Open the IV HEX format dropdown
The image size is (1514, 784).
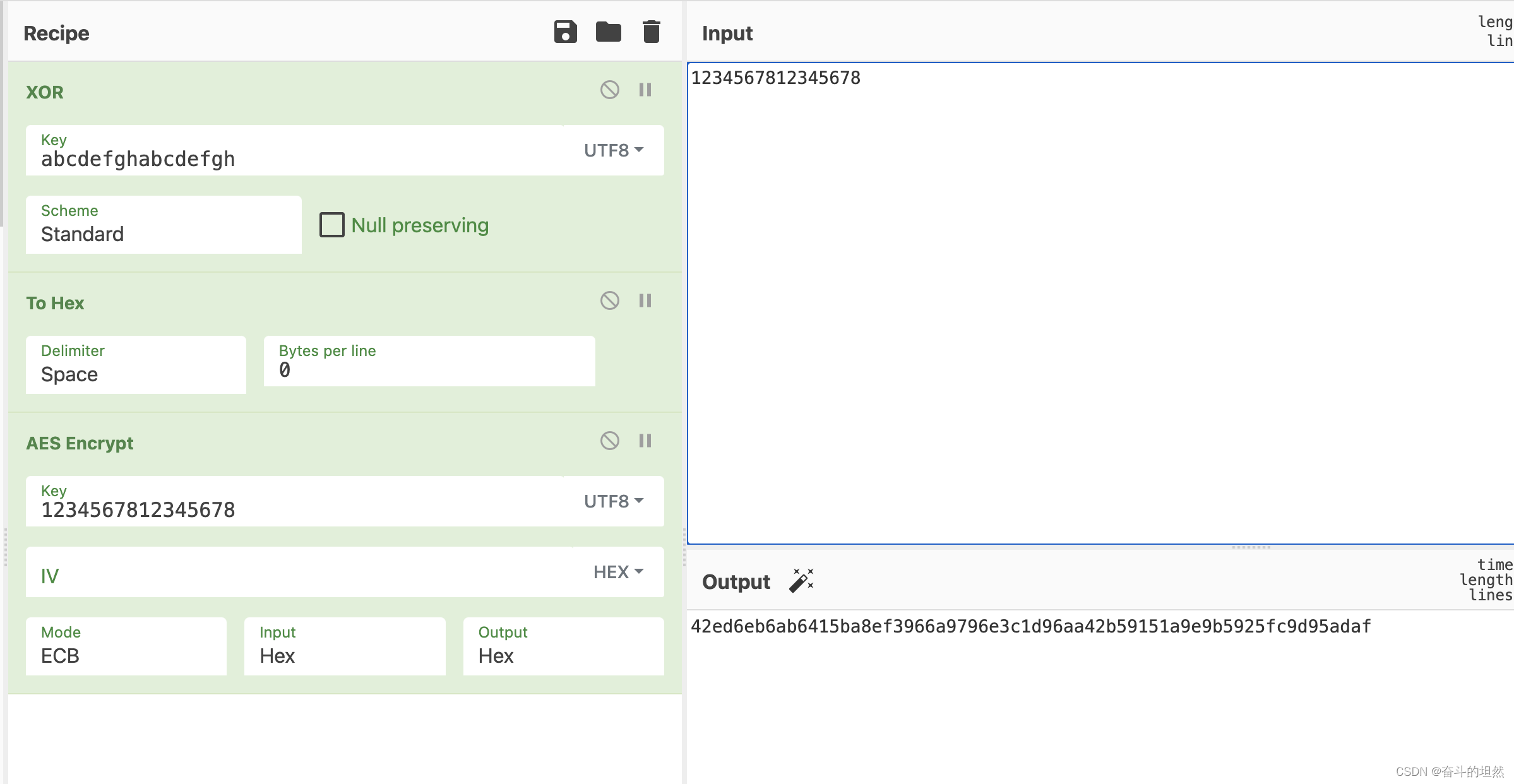point(617,572)
